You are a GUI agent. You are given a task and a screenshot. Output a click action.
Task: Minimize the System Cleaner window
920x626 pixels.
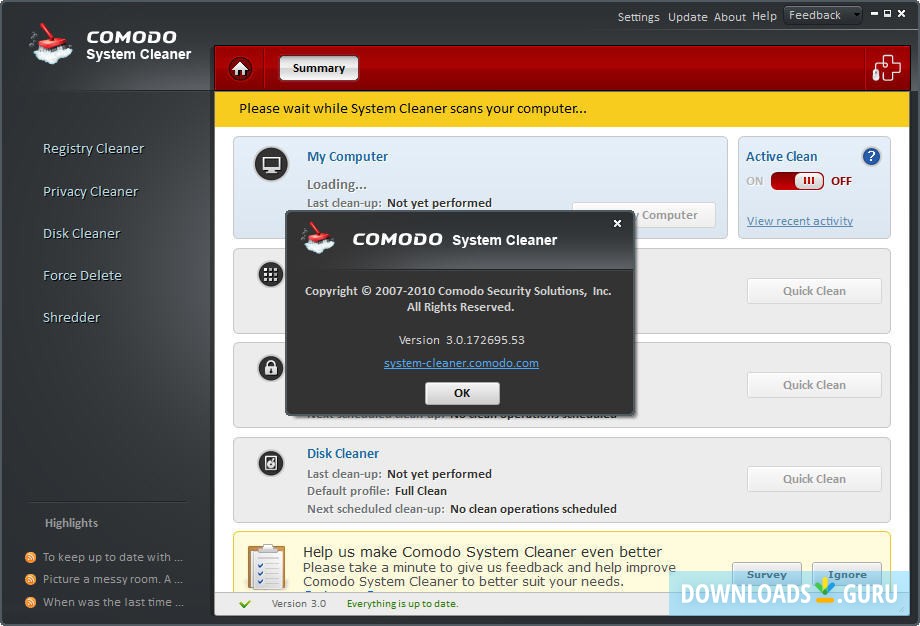[x=874, y=13]
